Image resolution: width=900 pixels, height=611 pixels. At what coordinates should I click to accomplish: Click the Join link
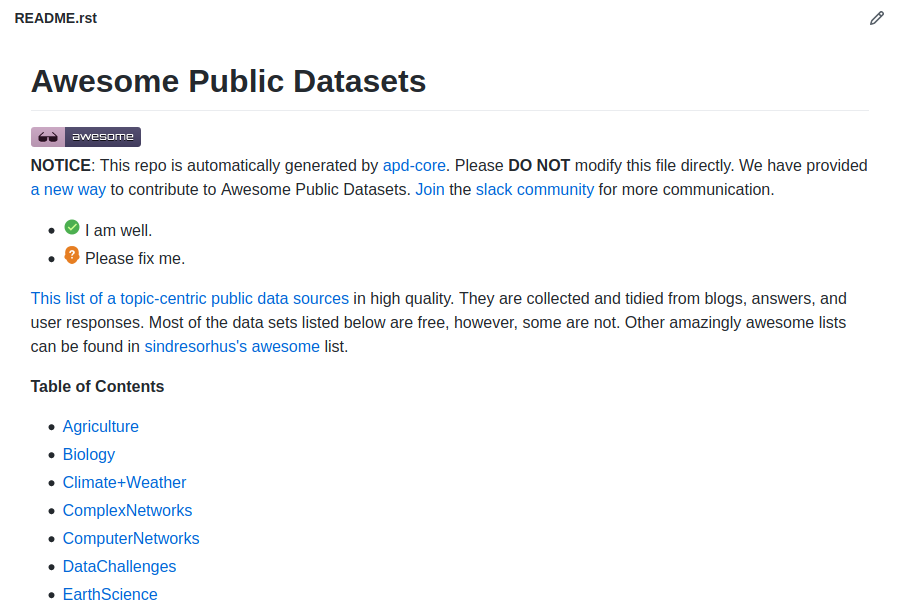pos(430,190)
